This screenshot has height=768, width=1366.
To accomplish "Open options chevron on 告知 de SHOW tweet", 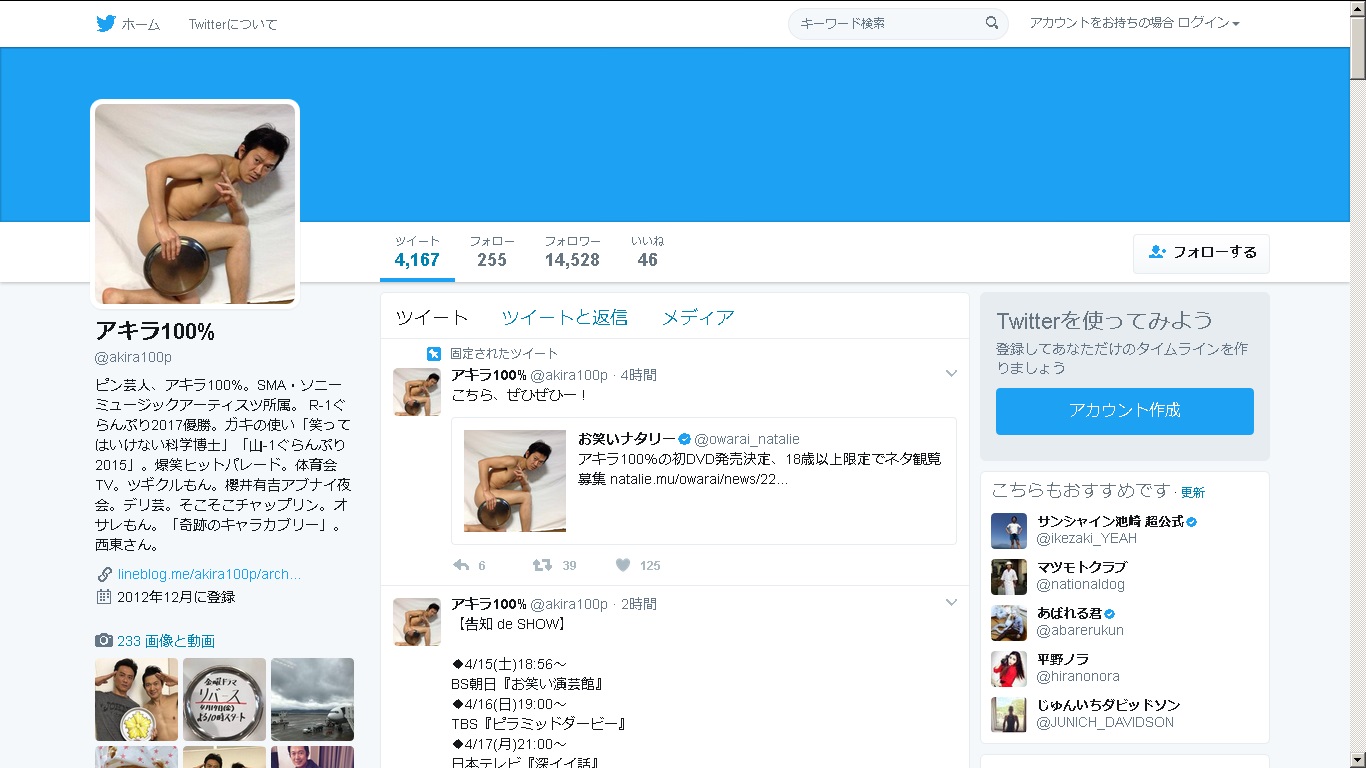I will pyautogui.click(x=951, y=603).
